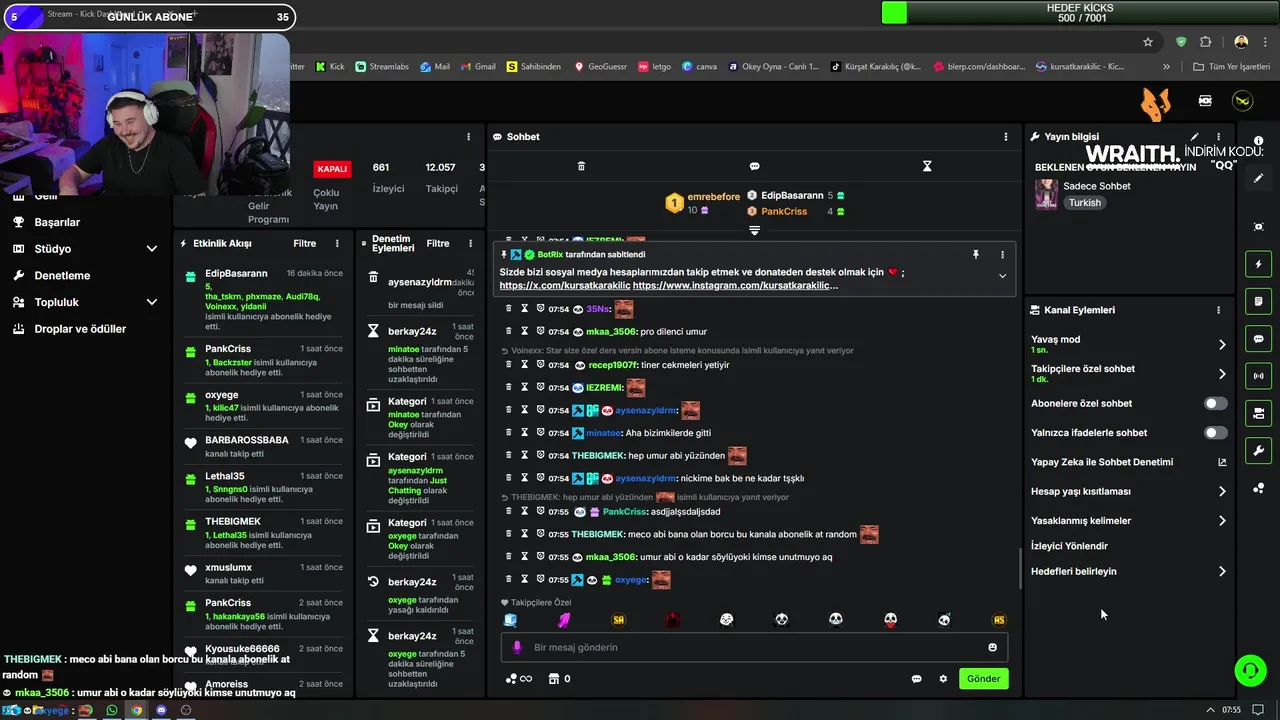The height and width of the screenshot is (720, 1280).
Task: Toggle Abonelere özel sohbet switch
Action: (1215, 403)
